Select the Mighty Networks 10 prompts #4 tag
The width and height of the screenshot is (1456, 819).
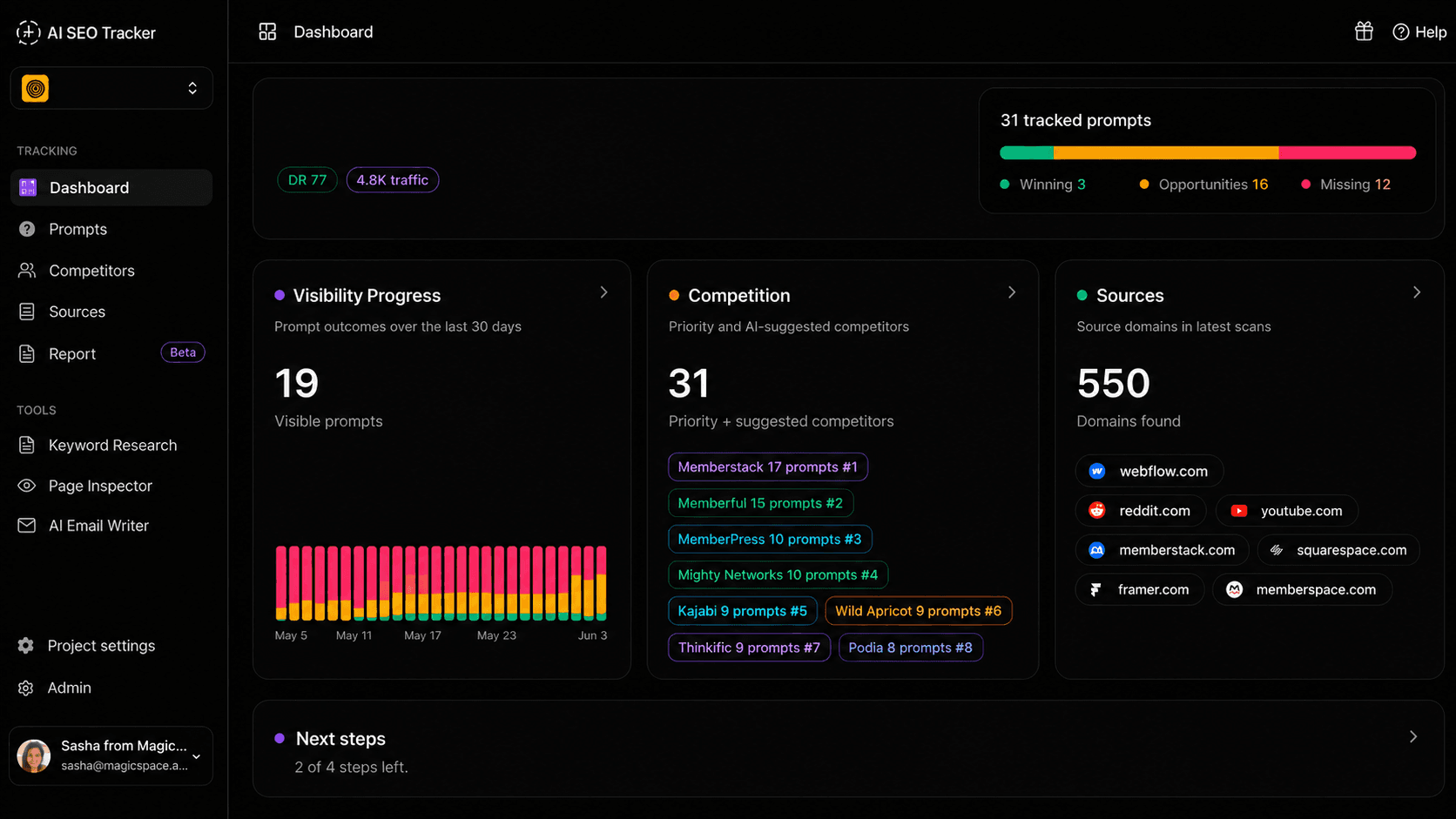[778, 574]
